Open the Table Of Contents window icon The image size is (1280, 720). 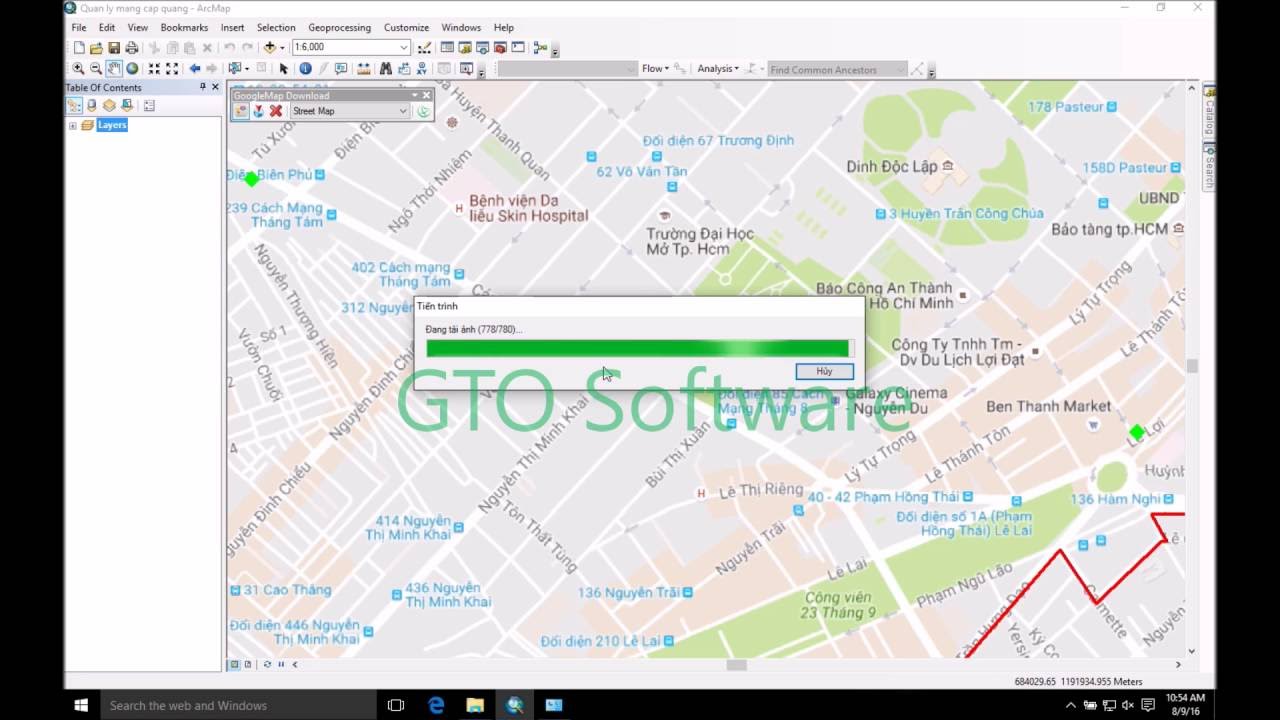pyautogui.click(x=447, y=47)
